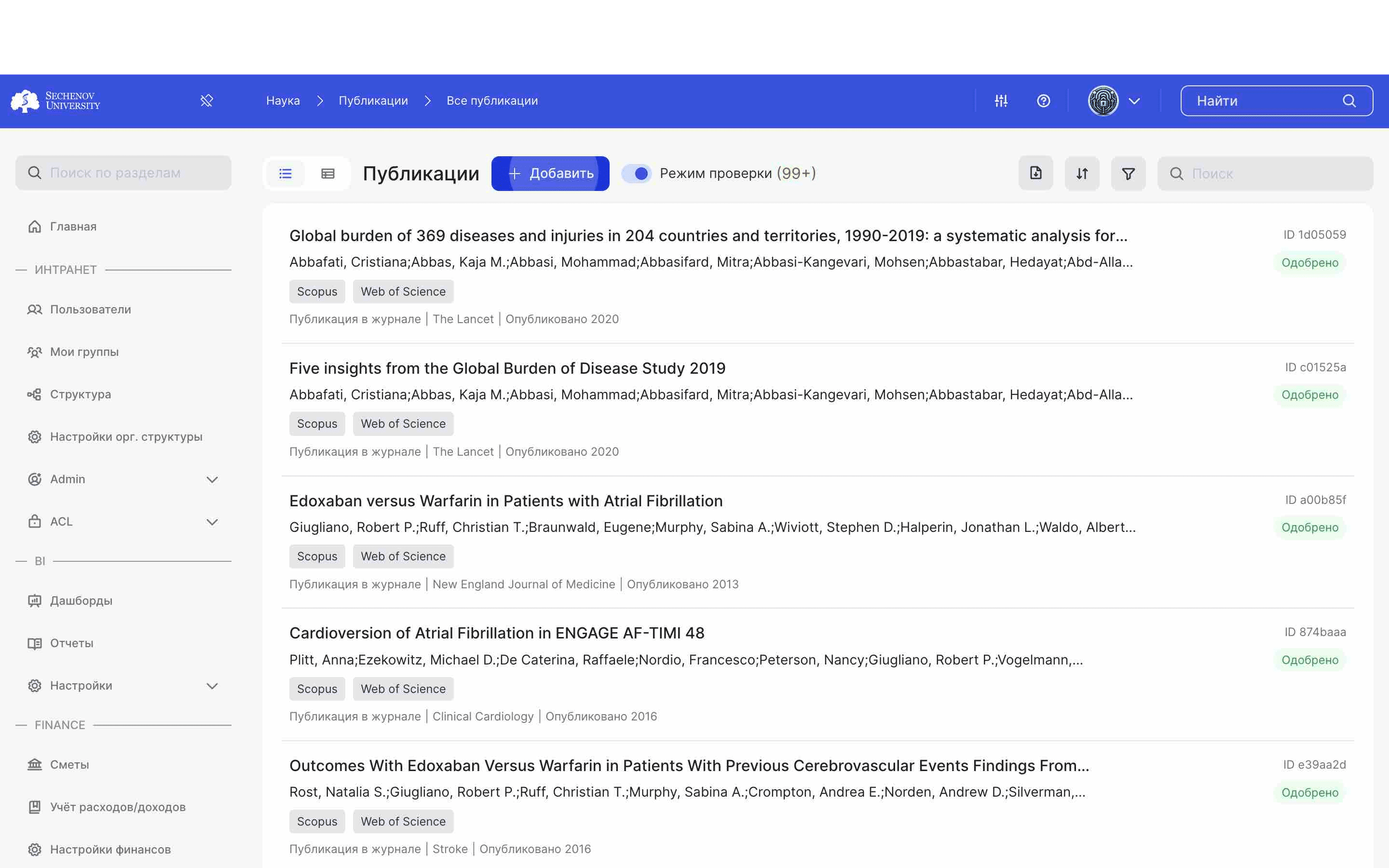1389x868 pixels.
Task: Click the grid view layout icon
Action: pos(328,173)
